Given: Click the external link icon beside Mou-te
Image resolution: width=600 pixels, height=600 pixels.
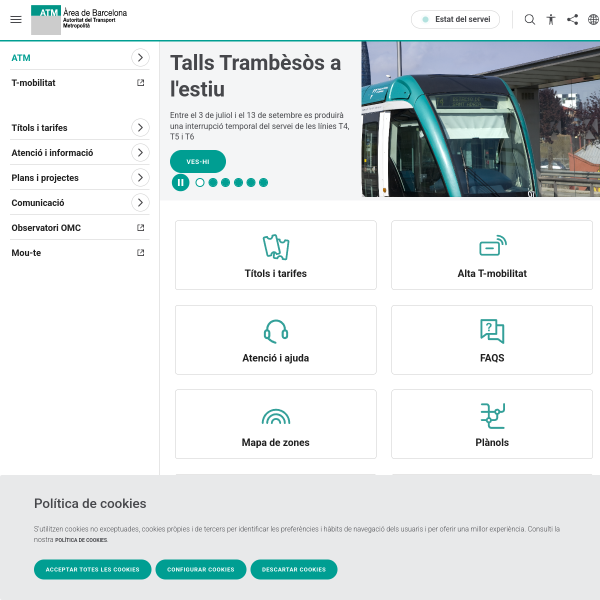Looking at the screenshot, I should tap(140, 253).
